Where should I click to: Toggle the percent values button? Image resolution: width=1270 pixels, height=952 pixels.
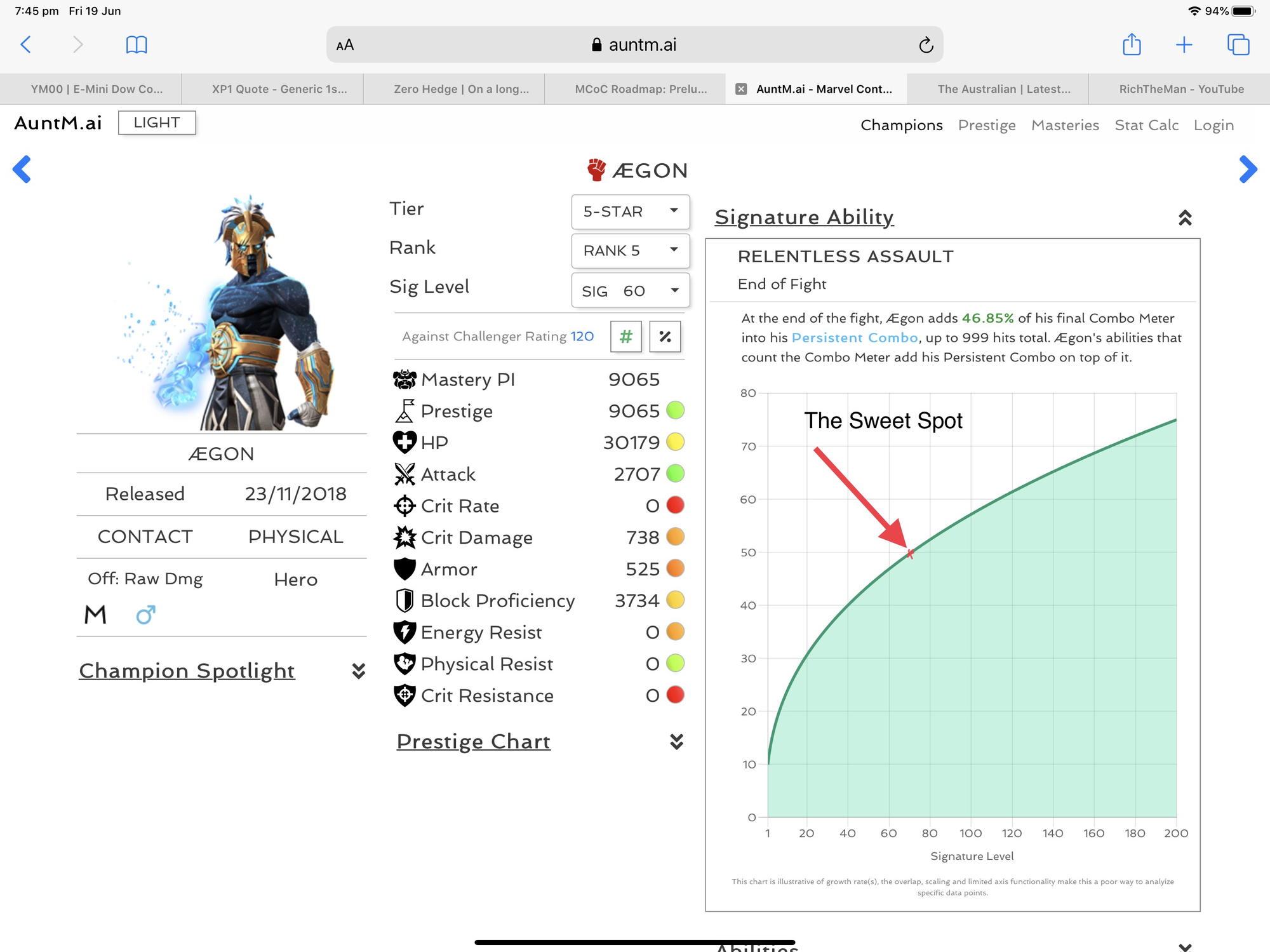(665, 336)
